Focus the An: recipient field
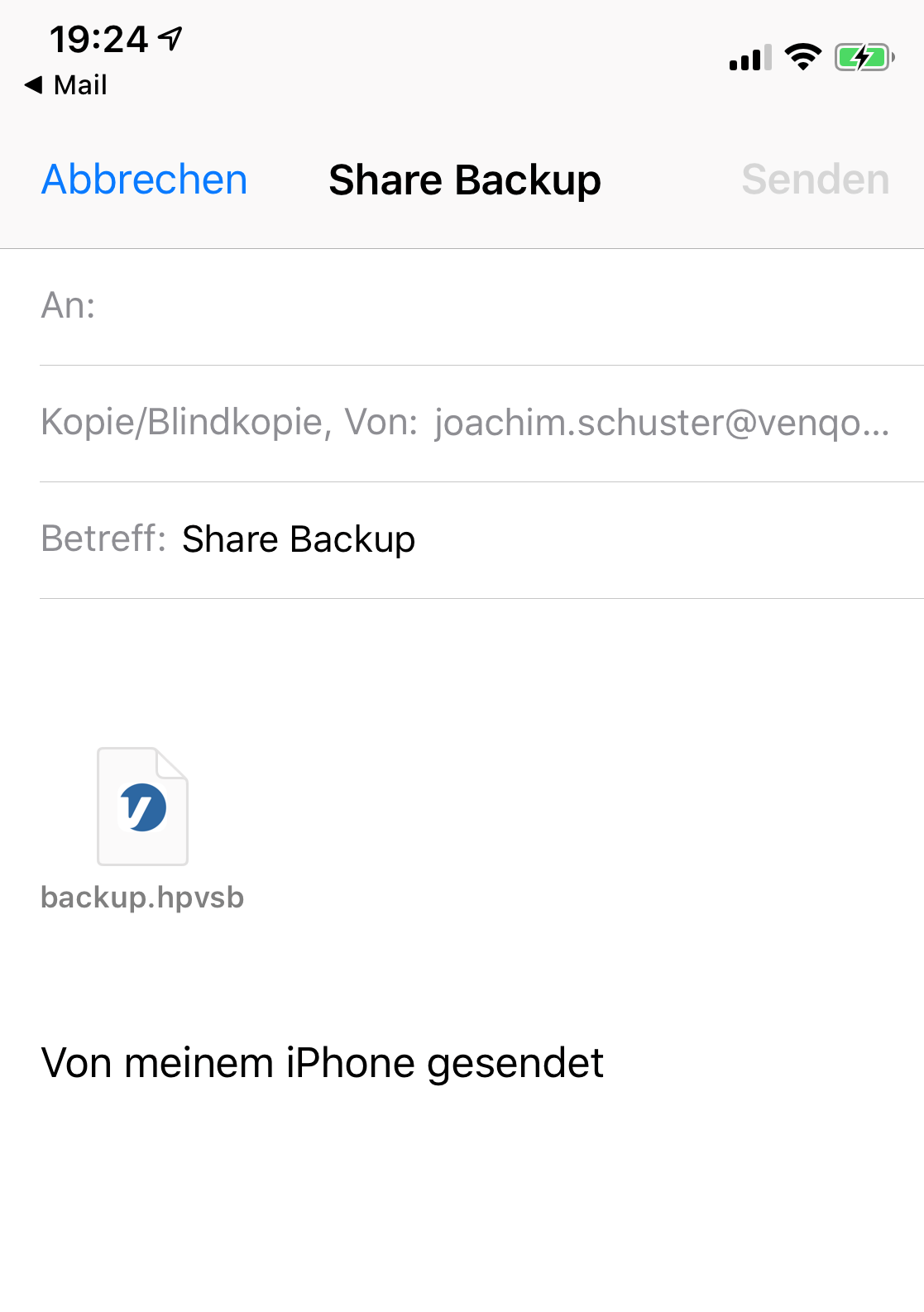This screenshot has width=924, height=1312. coord(496,306)
